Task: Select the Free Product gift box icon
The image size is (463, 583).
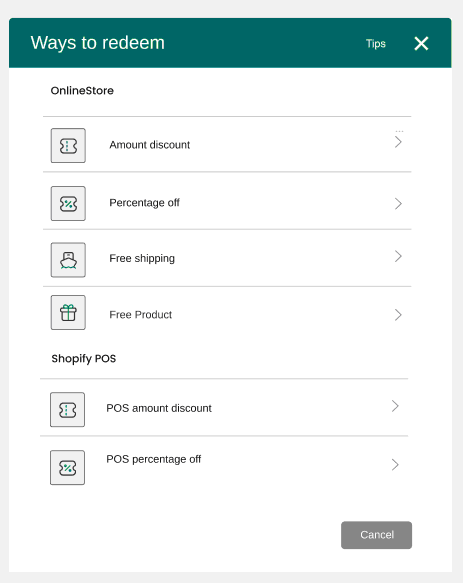Action: [x=68, y=312]
